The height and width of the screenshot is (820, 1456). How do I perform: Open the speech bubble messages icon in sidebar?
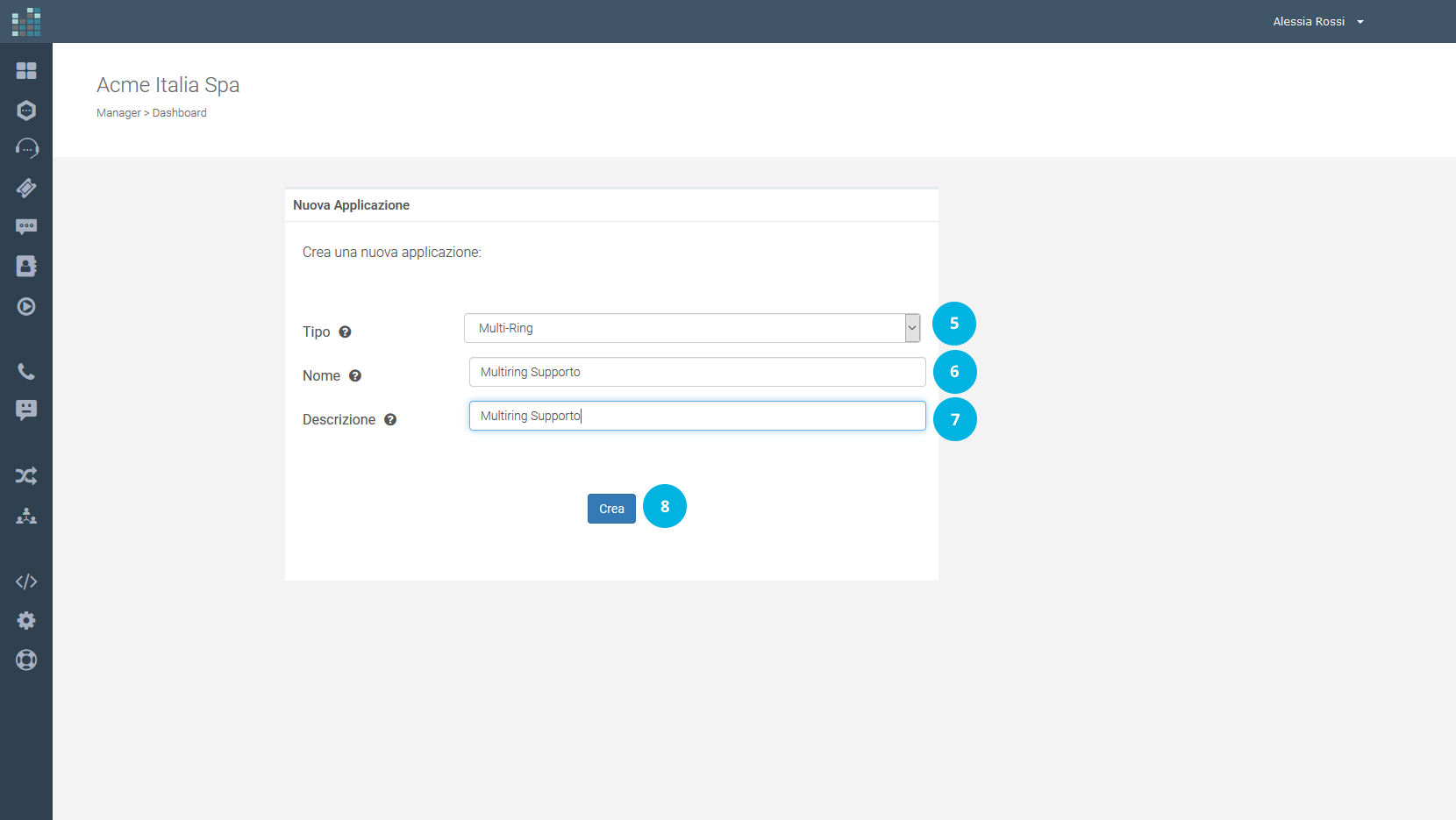click(26, 227)
